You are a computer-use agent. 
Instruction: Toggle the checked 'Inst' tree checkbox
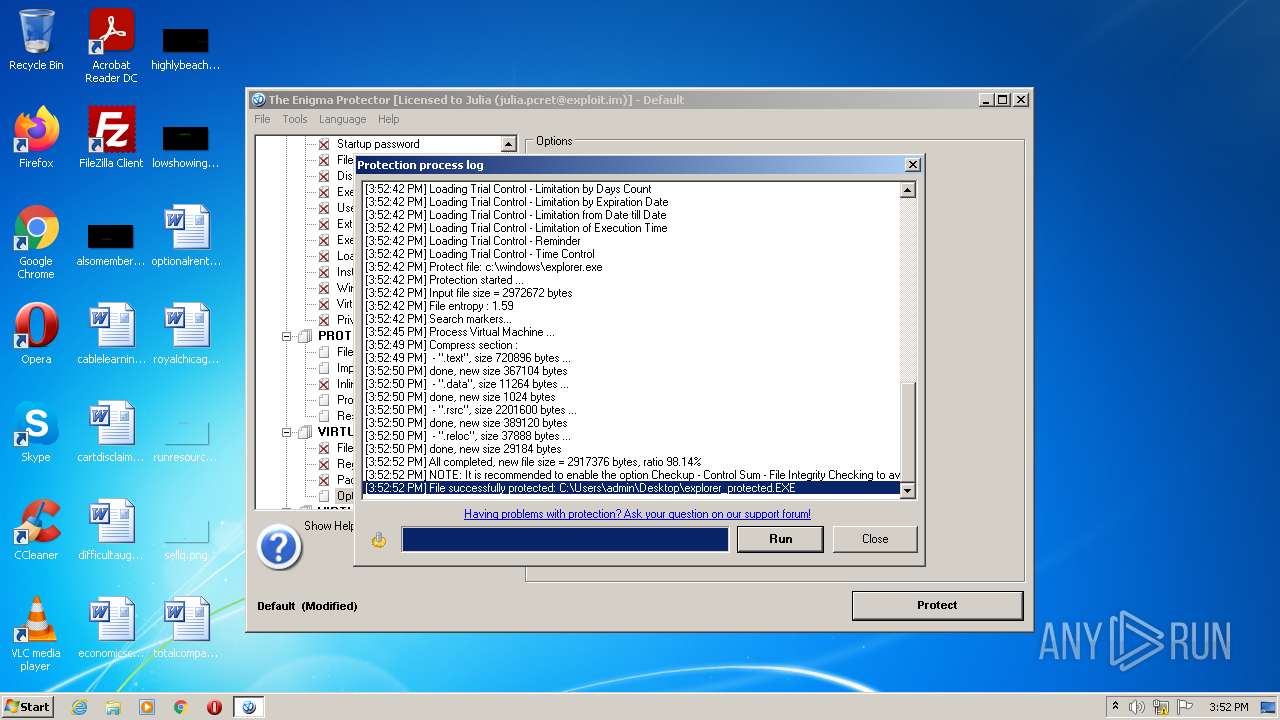click(324, 272)
